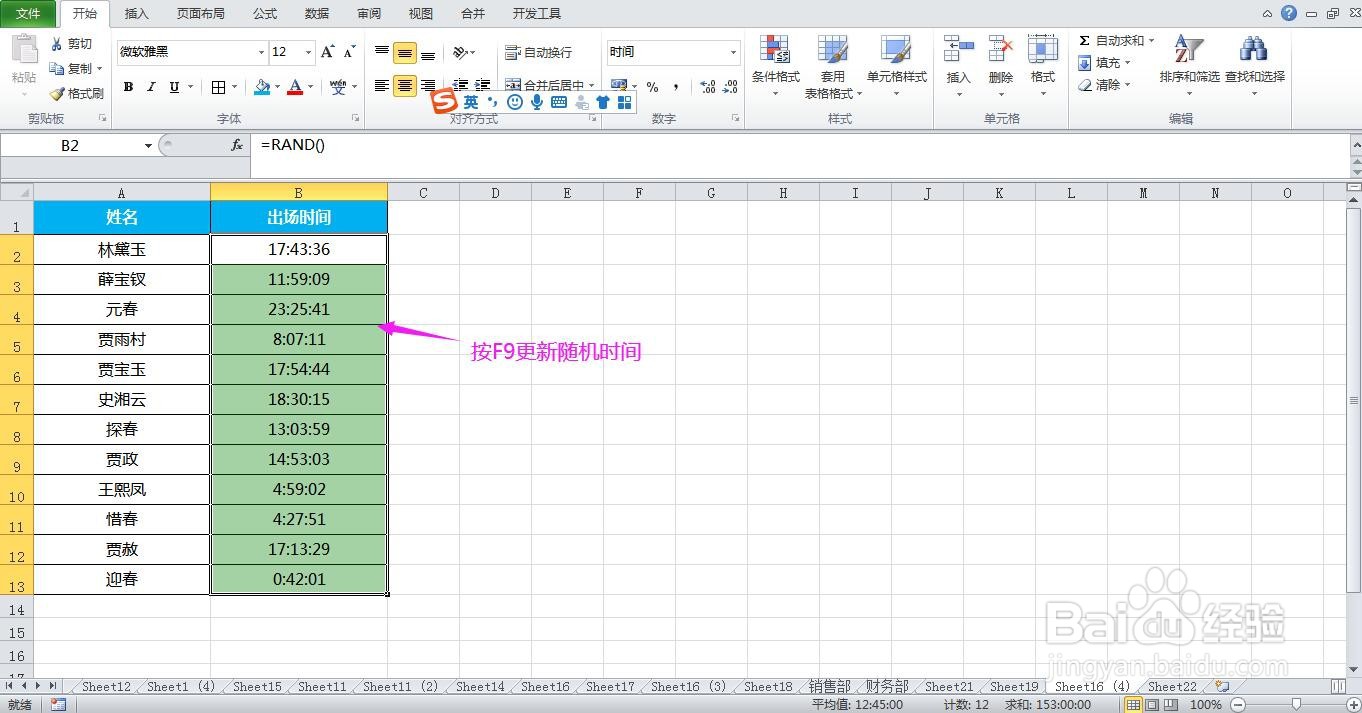Align text right
The width and height of the screenshot is (1362, 713).
[428, 86]
